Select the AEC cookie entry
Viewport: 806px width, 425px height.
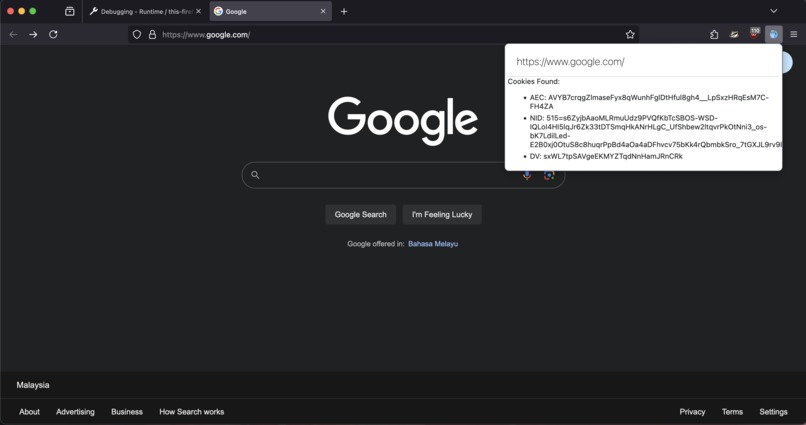click(649, 102)
